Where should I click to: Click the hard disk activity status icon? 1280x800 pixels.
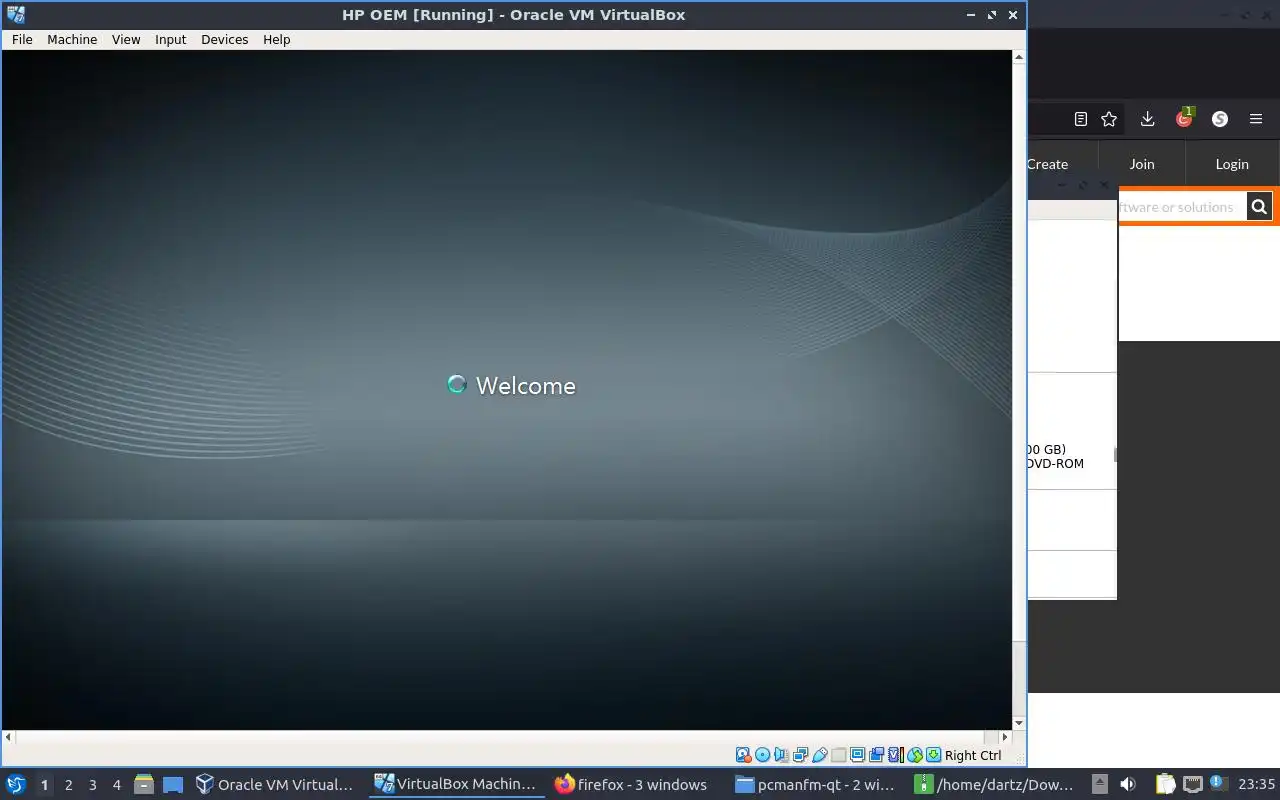click(x=743, y=755)
